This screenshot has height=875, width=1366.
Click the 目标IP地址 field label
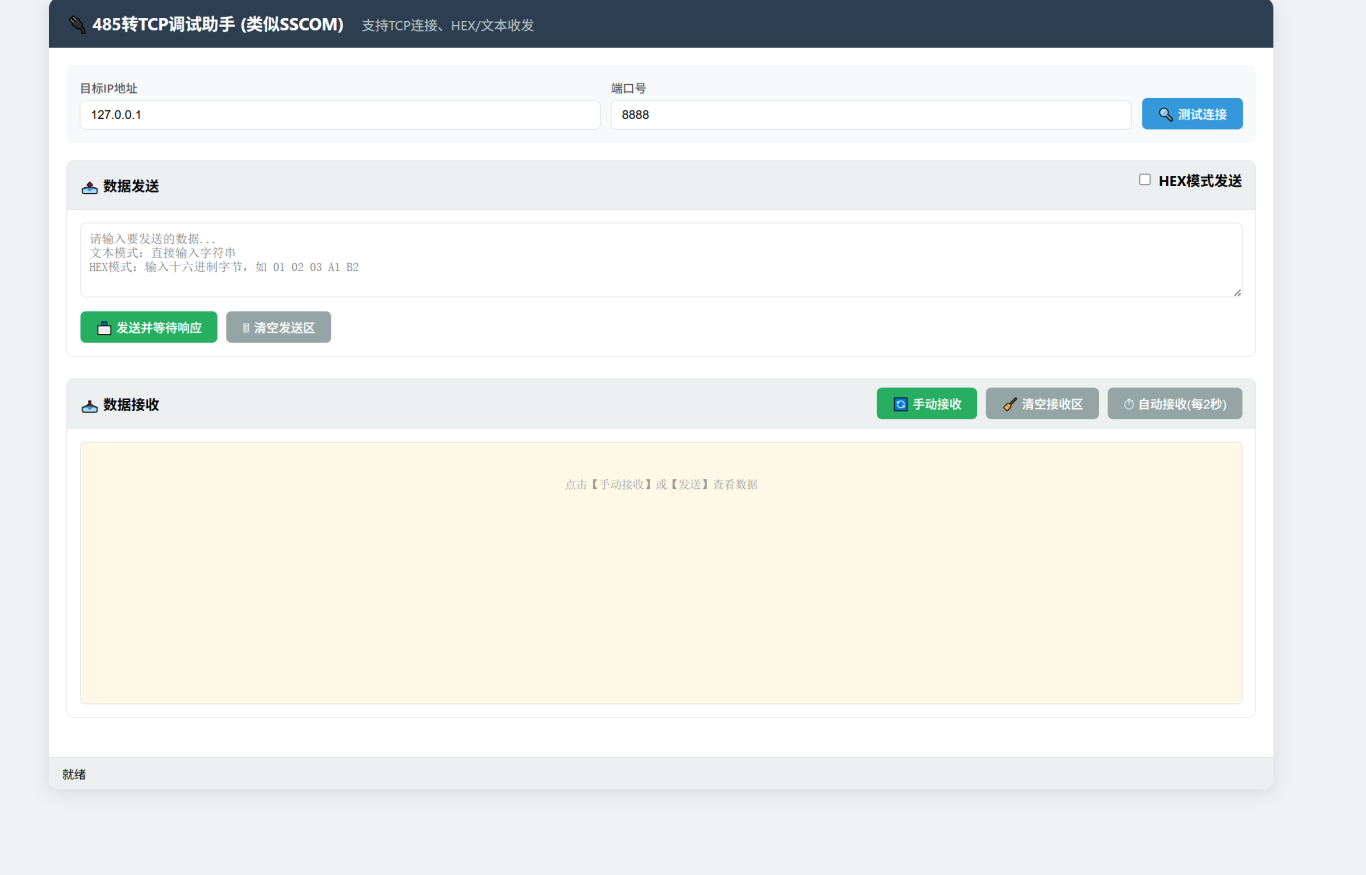(x=108, y=88)
